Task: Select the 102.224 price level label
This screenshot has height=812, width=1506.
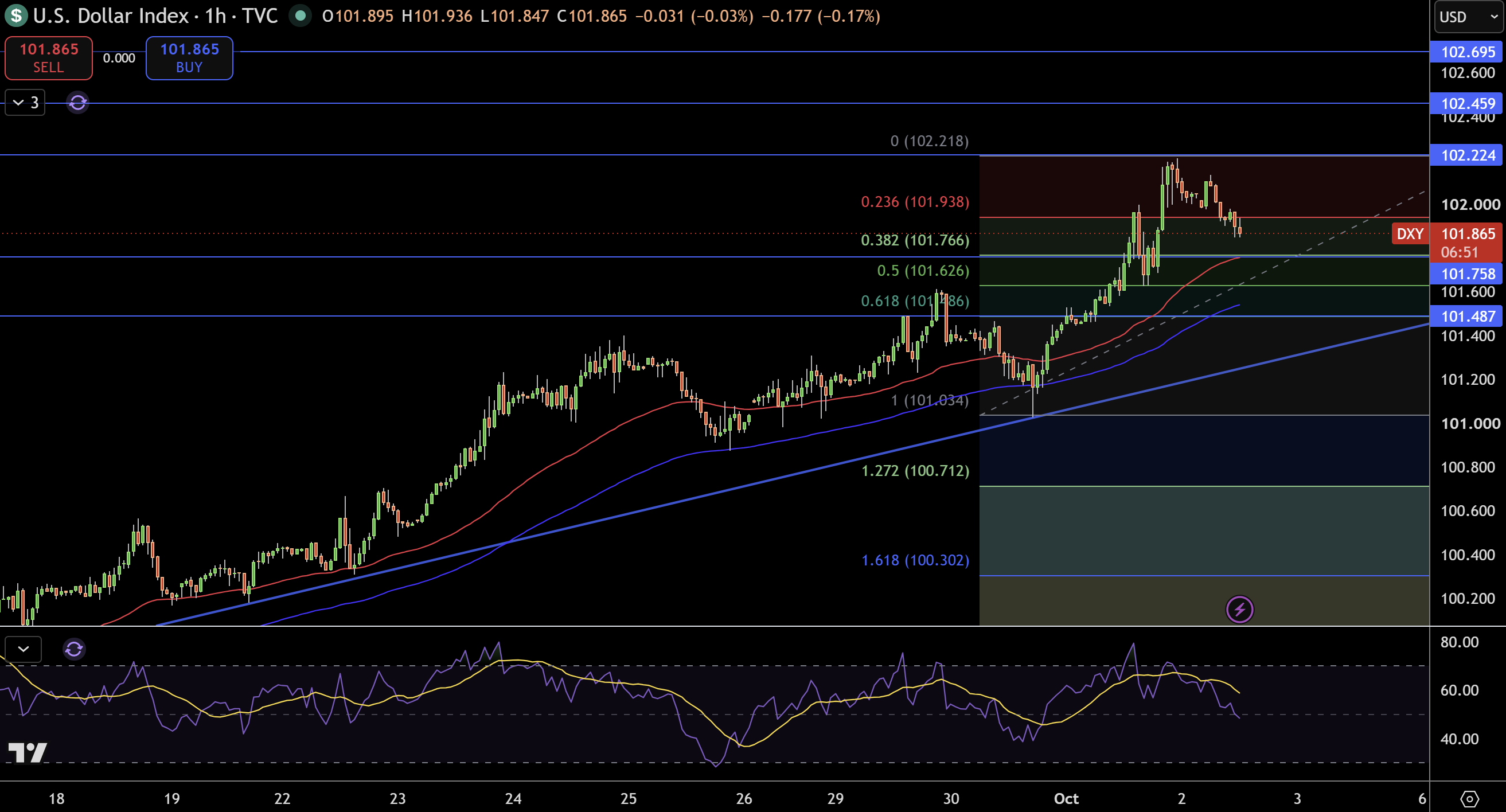Action: [1468, 155]
